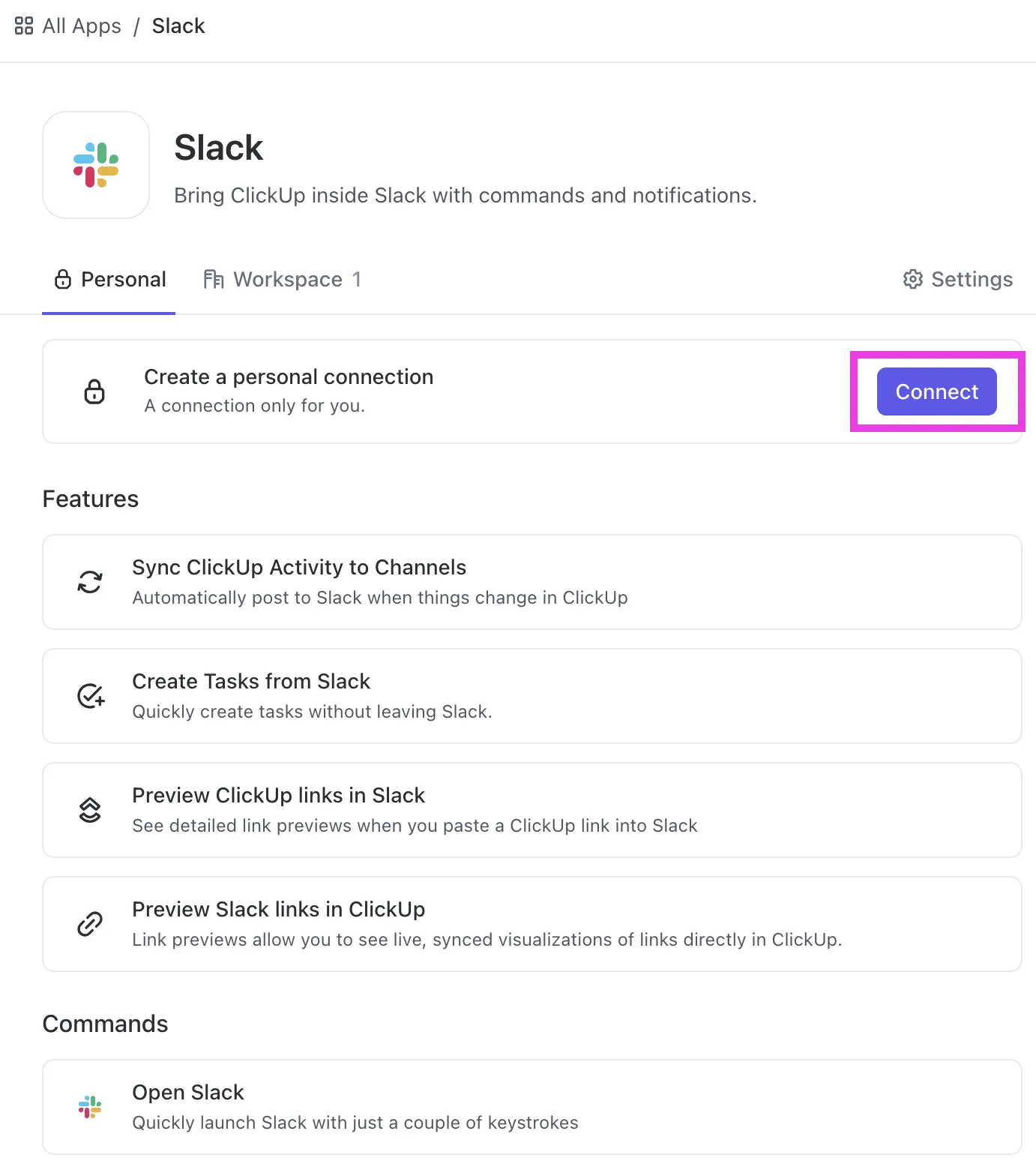Click 'Bring ClickUp inside Slack' description
This screenshot has height=1164, width=1036.
(466, 196)
